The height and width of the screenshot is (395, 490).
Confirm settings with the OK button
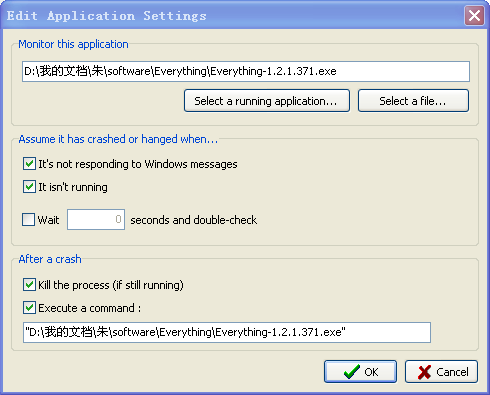pos(360,372)
